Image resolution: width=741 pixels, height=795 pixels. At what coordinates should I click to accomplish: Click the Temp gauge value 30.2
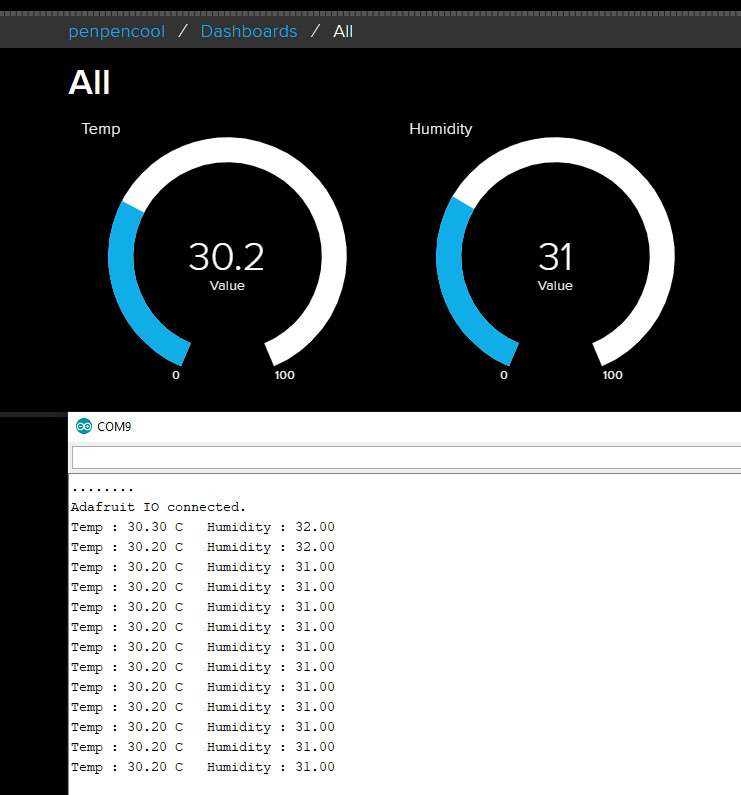pyautogui.click(x=227, y=257)
